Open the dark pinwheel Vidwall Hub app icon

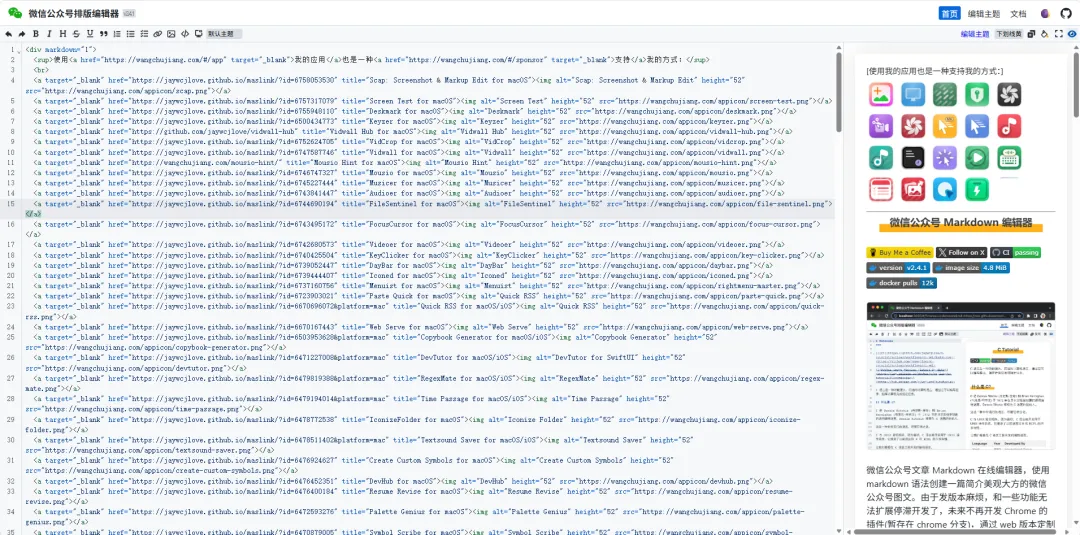pos(1009,94)
